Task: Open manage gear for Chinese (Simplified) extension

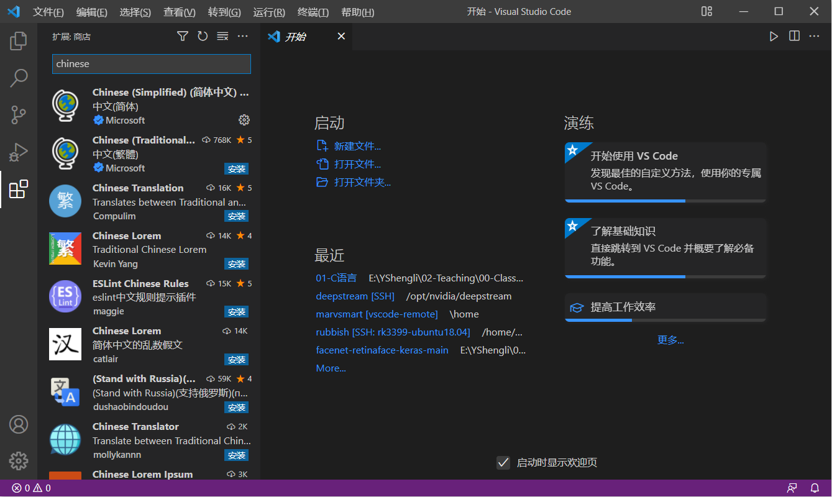Action: point(244,120)
